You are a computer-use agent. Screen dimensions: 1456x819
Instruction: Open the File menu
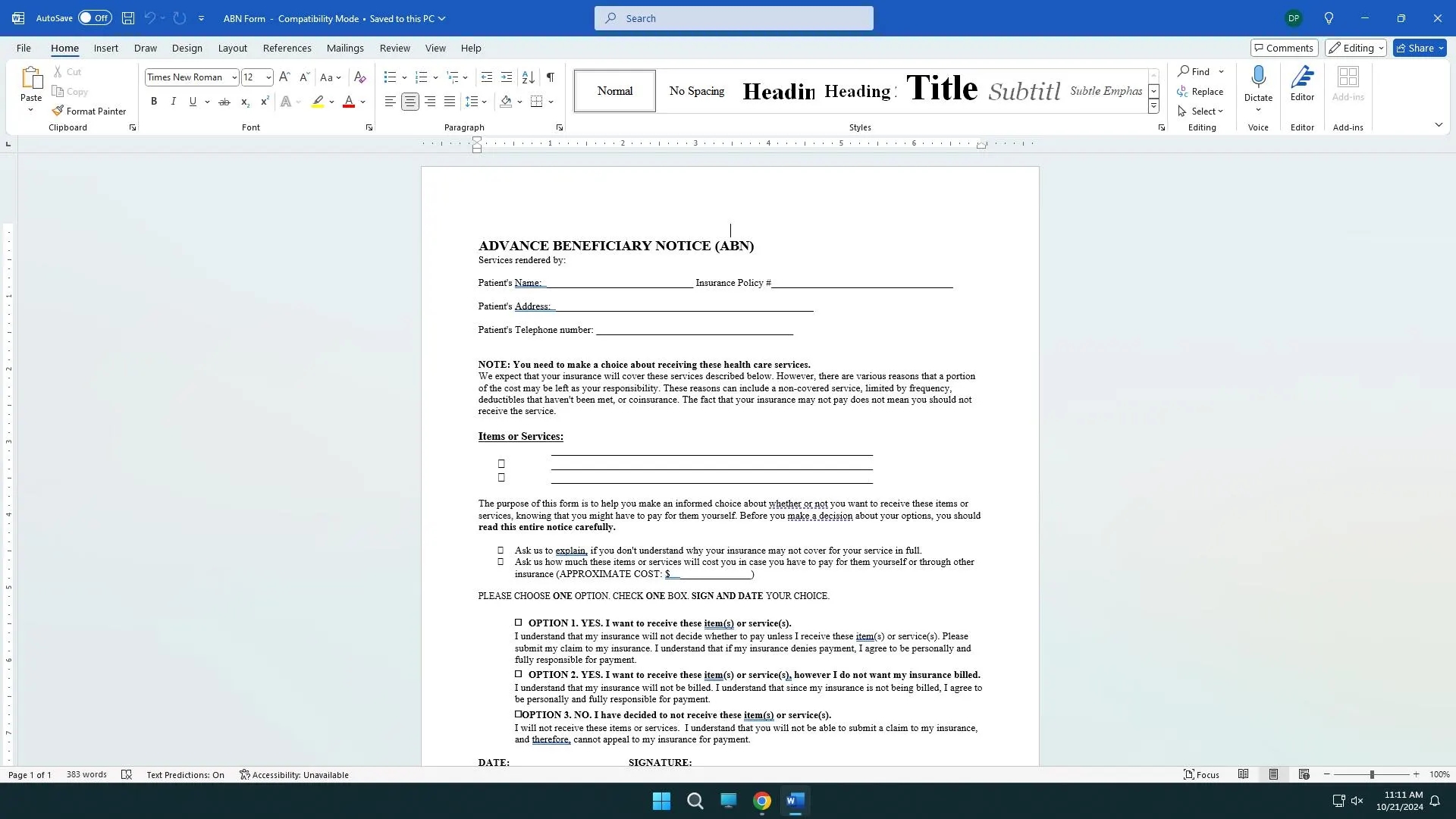(24, 48)
